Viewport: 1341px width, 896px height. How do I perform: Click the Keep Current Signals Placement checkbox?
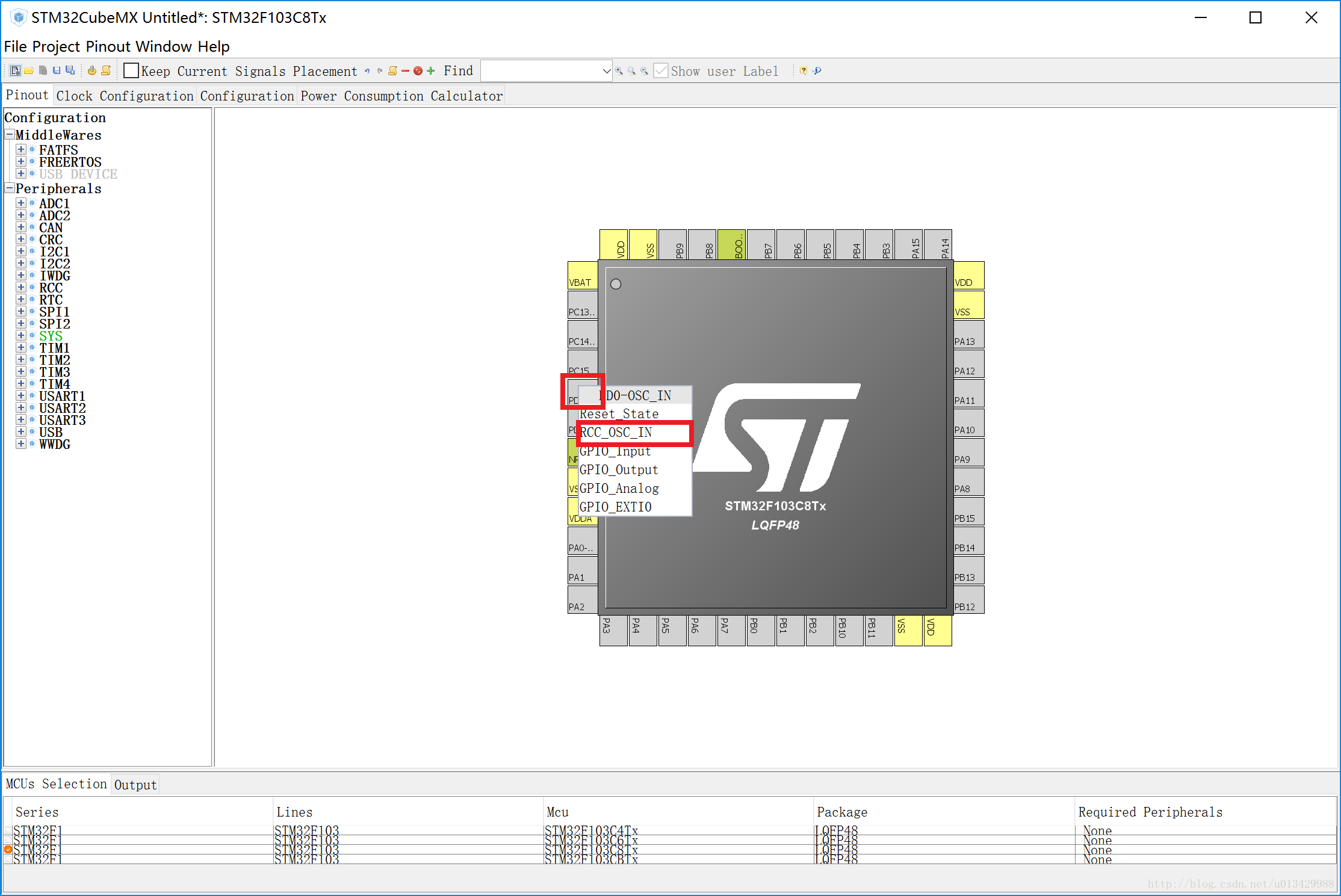130,71
